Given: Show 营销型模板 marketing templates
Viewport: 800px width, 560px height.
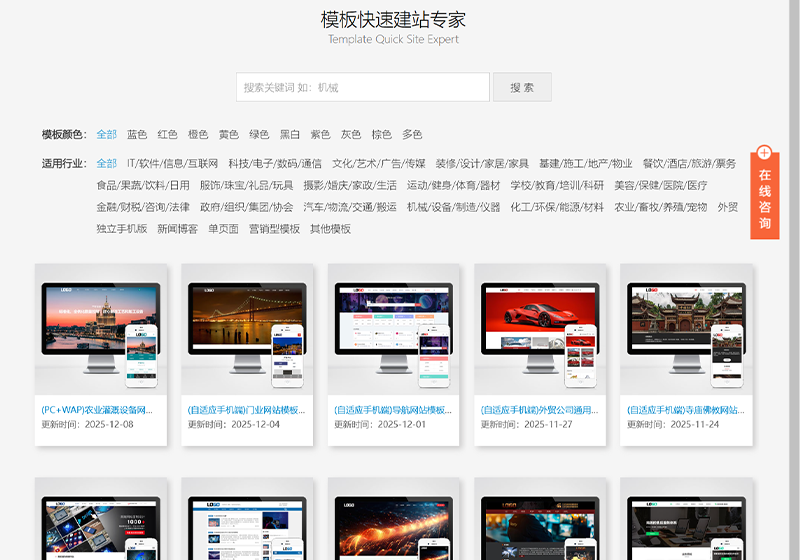Looking at the screenshot, I should pyautogui.click(x=274, y=229).
